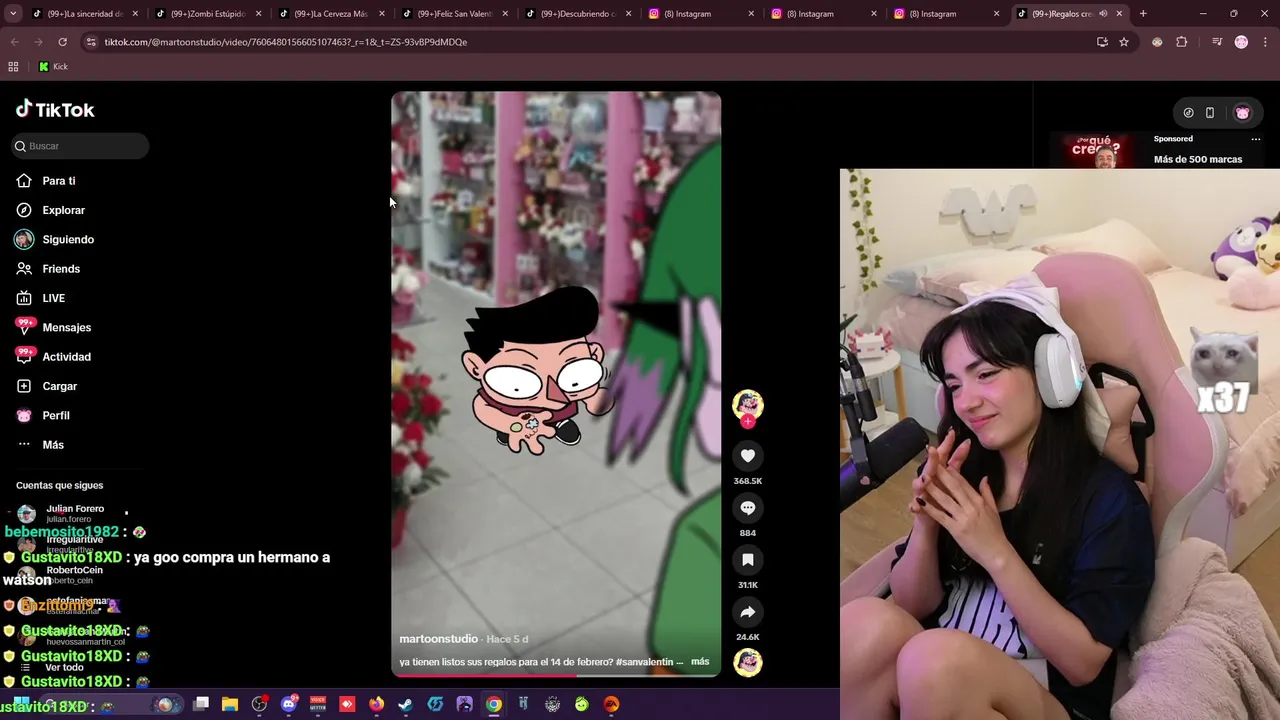1280x720 pixels.
Task: Close the Regalos TikTok tab
Action: pyautogui.click(x=1119, y=14)
